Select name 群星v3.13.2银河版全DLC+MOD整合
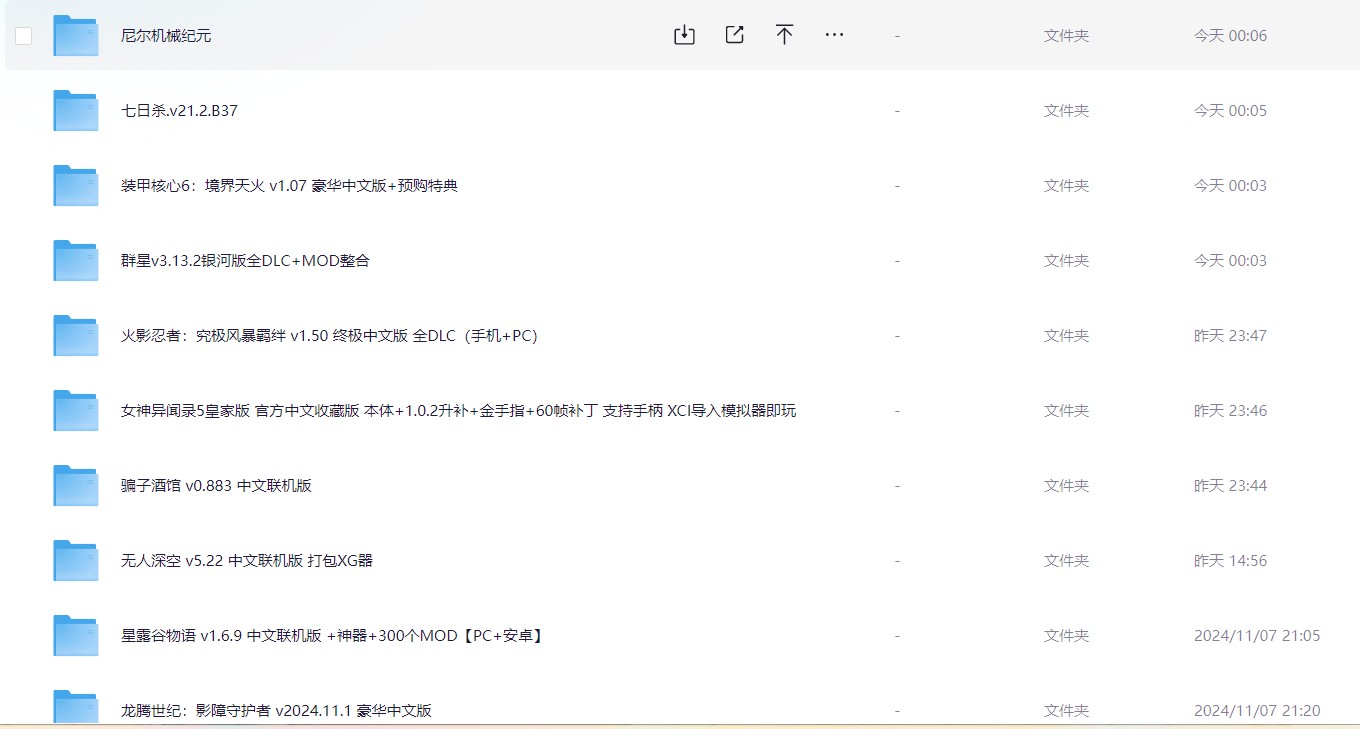The width and height of the screenshot is (1360, 729). [x=245, y=261]
